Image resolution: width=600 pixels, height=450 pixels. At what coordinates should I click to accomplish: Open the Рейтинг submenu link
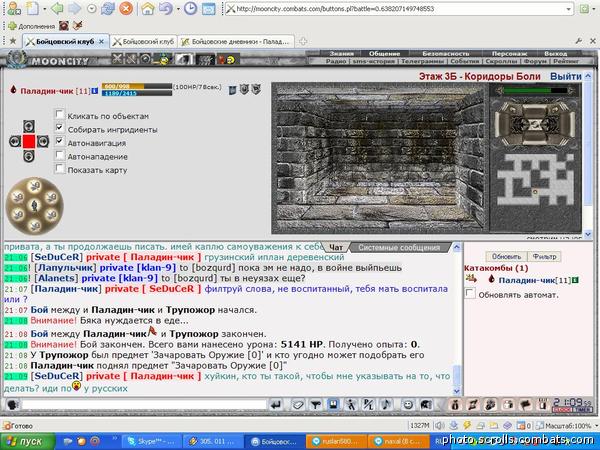(x=566, y=61)
